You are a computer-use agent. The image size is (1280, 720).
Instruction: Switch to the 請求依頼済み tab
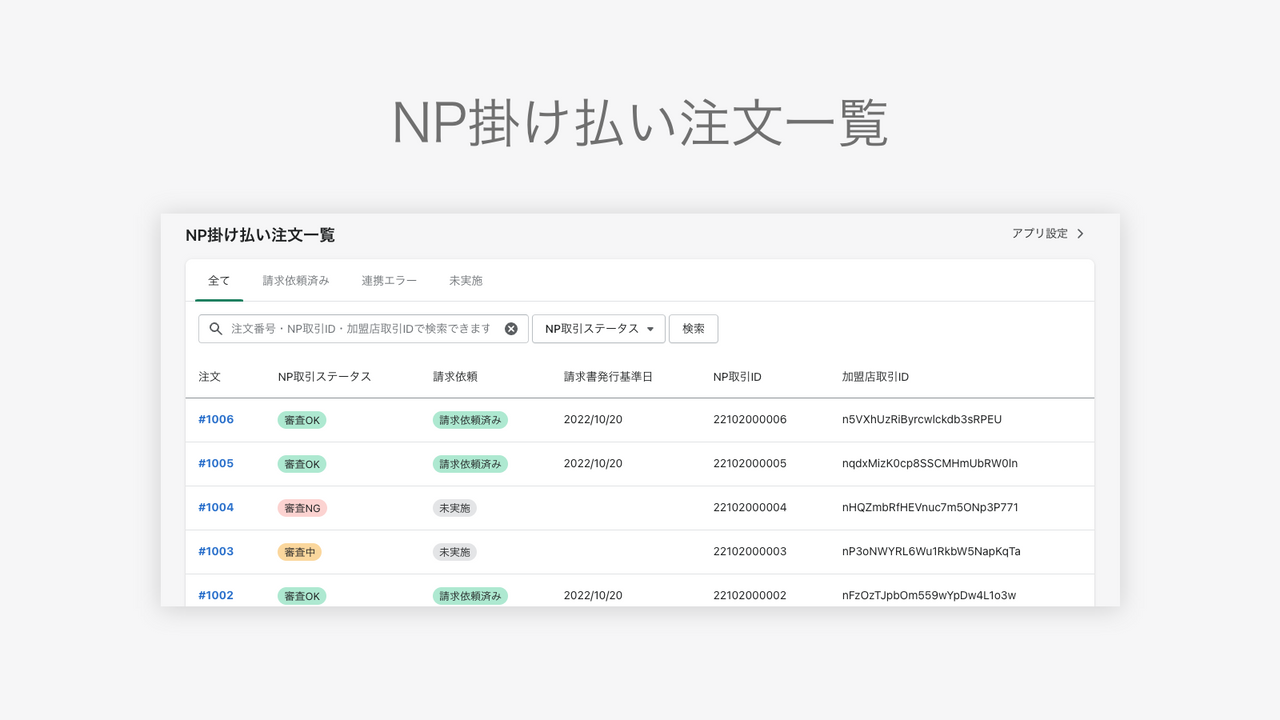296,281
